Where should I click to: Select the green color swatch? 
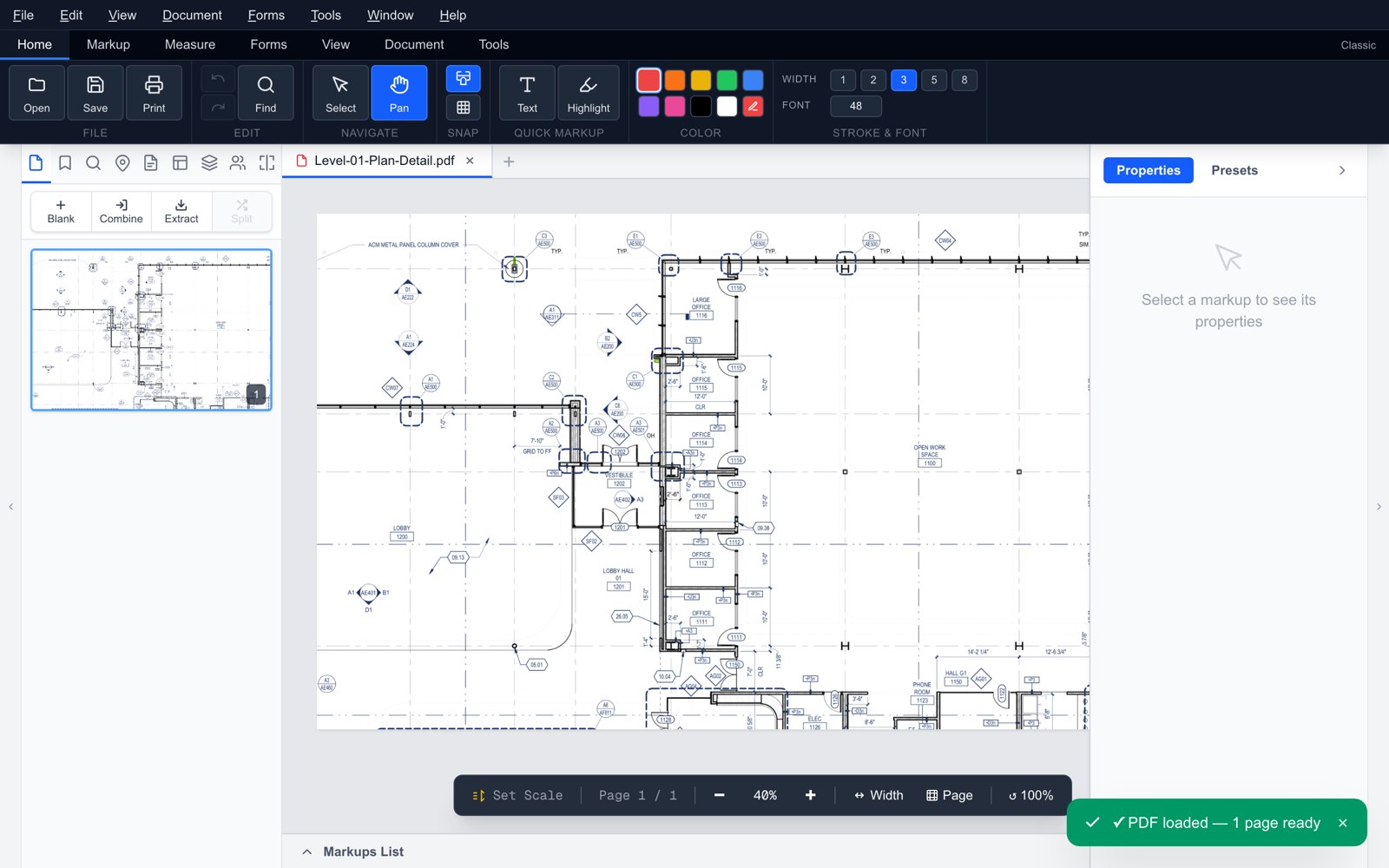pyautogui.click(x=727, y=80)
